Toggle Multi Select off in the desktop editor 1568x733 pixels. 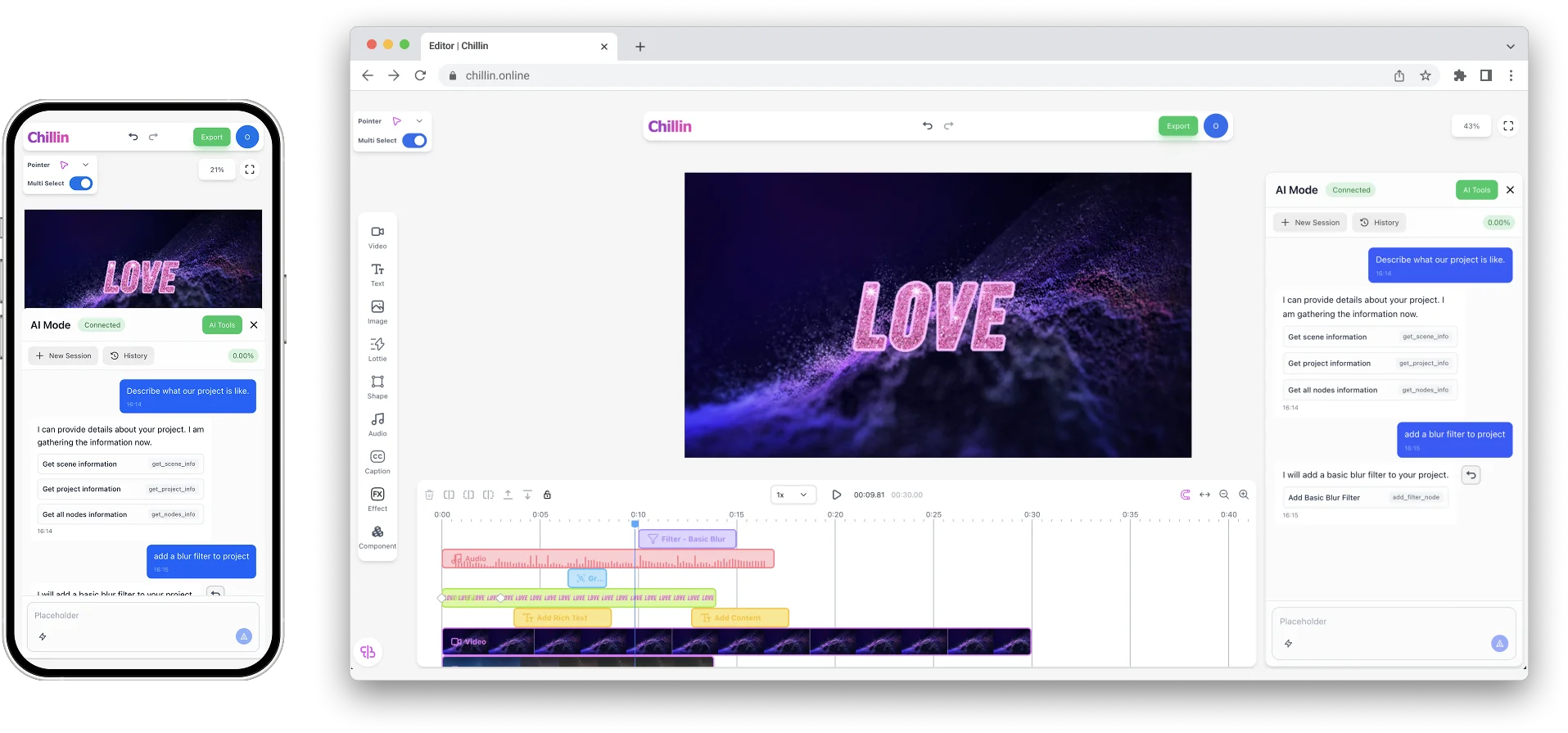tap(415, 141)
